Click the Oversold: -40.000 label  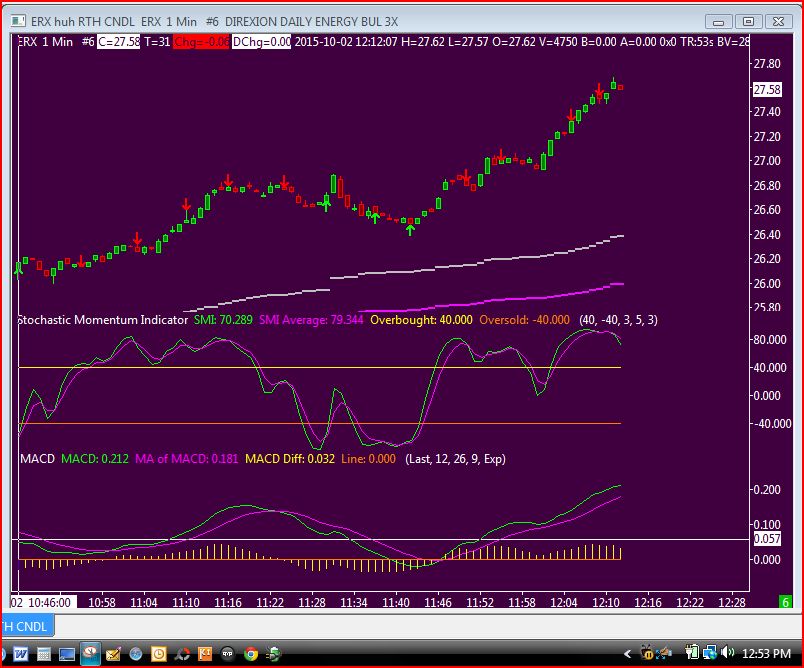pos(525,320)
